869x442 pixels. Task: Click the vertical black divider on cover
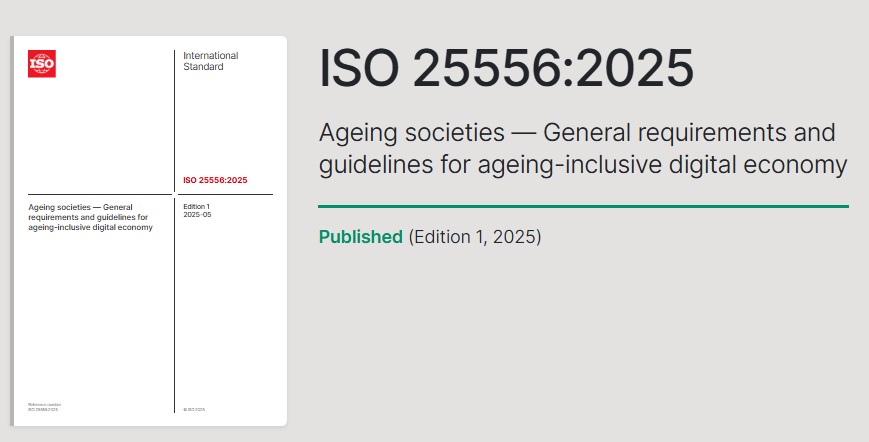(175, 231)
